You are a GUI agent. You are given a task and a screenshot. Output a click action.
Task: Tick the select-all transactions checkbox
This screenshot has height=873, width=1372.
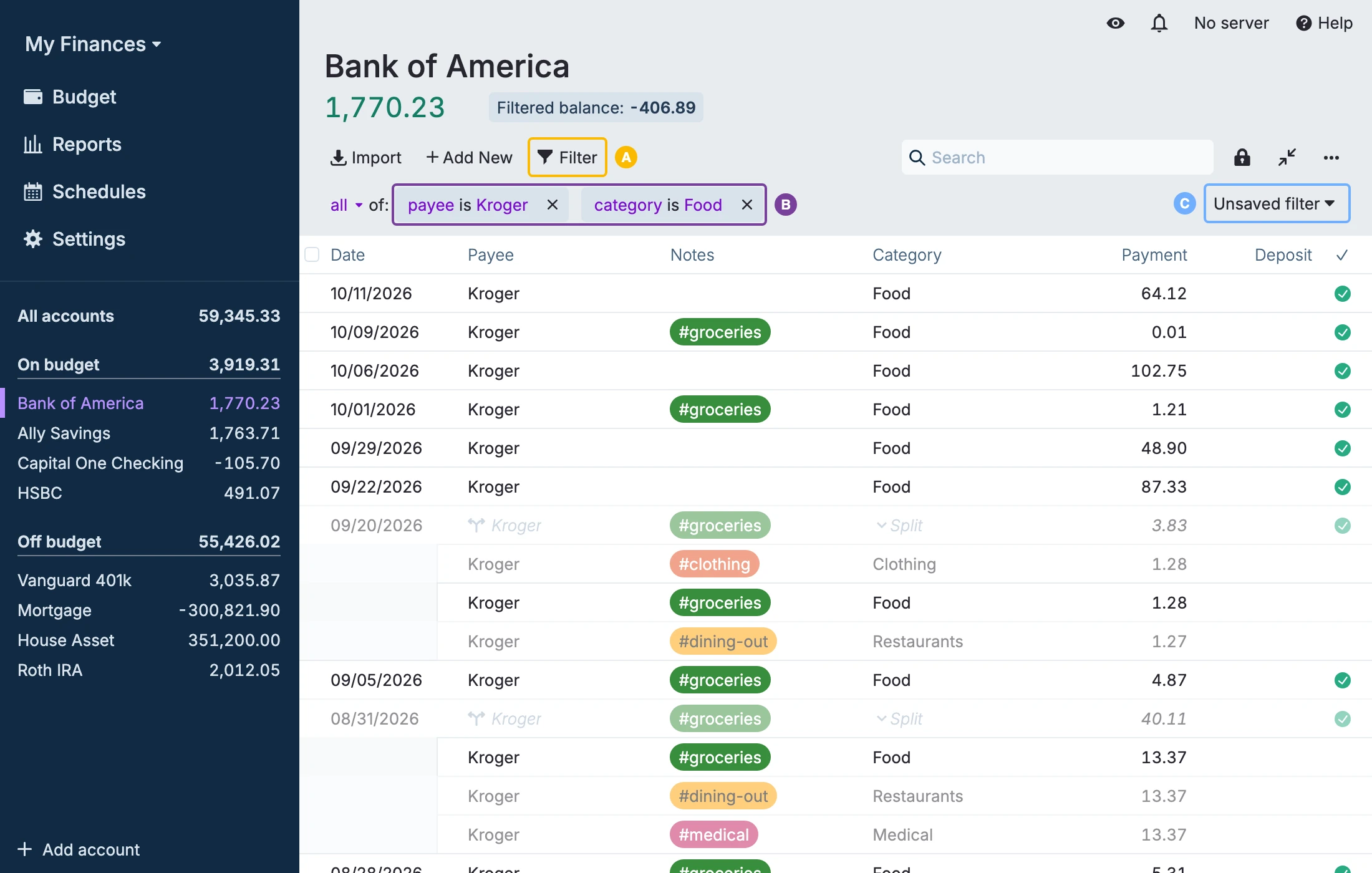312,254
